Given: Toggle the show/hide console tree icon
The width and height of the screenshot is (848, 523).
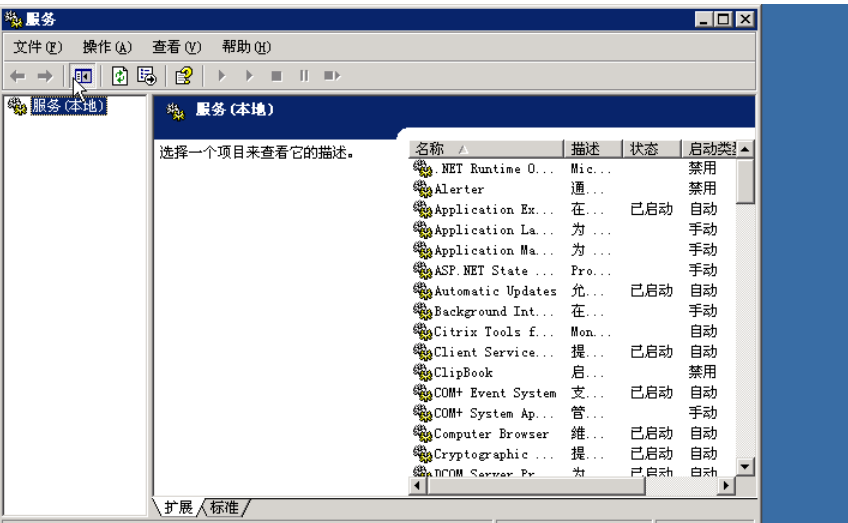Looking at the screenshot, I should (83, 76).
